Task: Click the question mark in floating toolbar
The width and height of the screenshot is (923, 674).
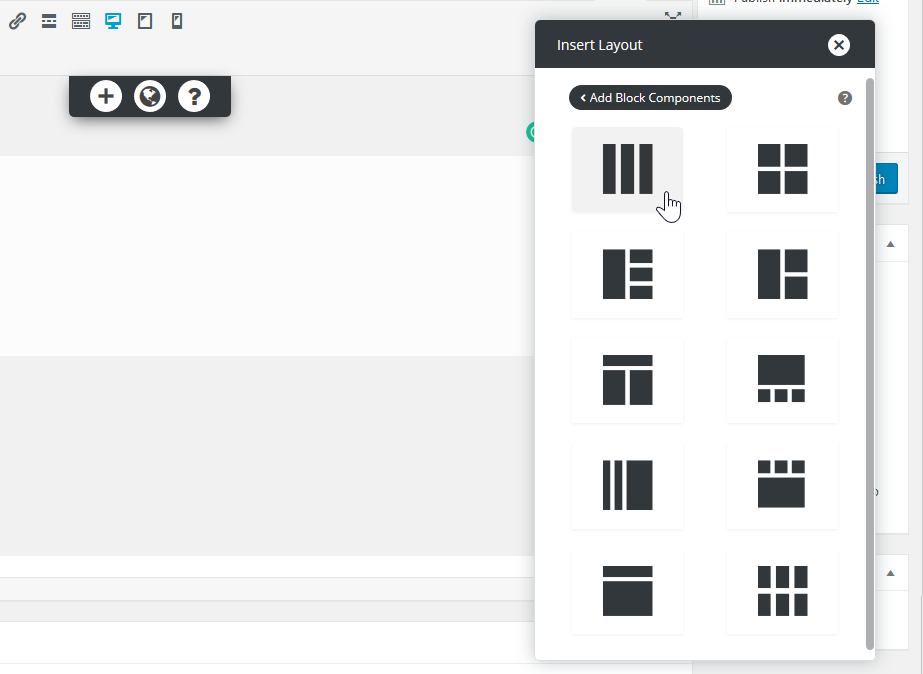Action: pyautogui.click(x=194, y=96)
